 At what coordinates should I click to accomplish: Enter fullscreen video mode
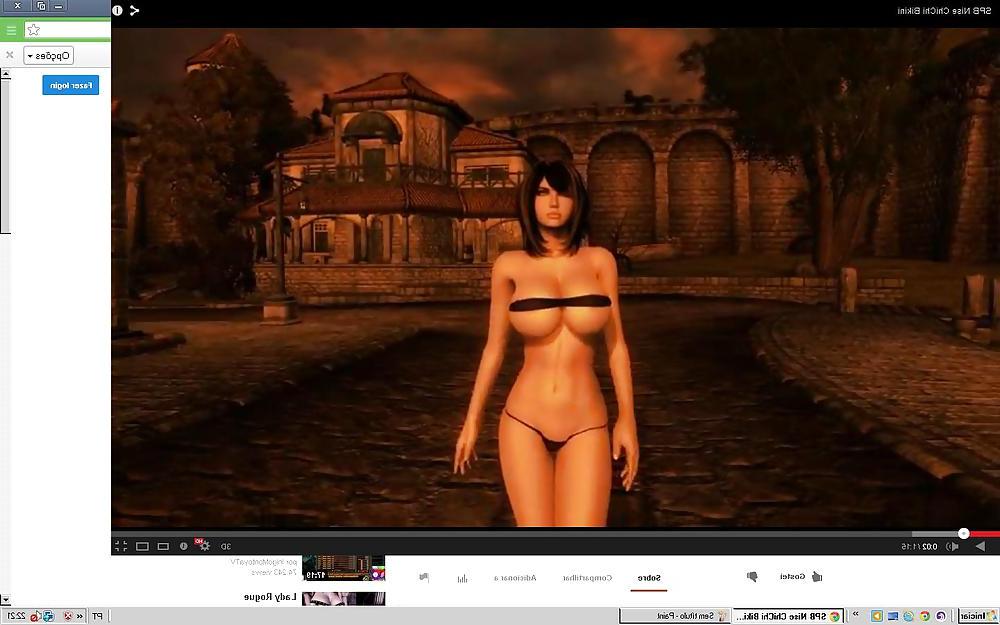(121, 546)
